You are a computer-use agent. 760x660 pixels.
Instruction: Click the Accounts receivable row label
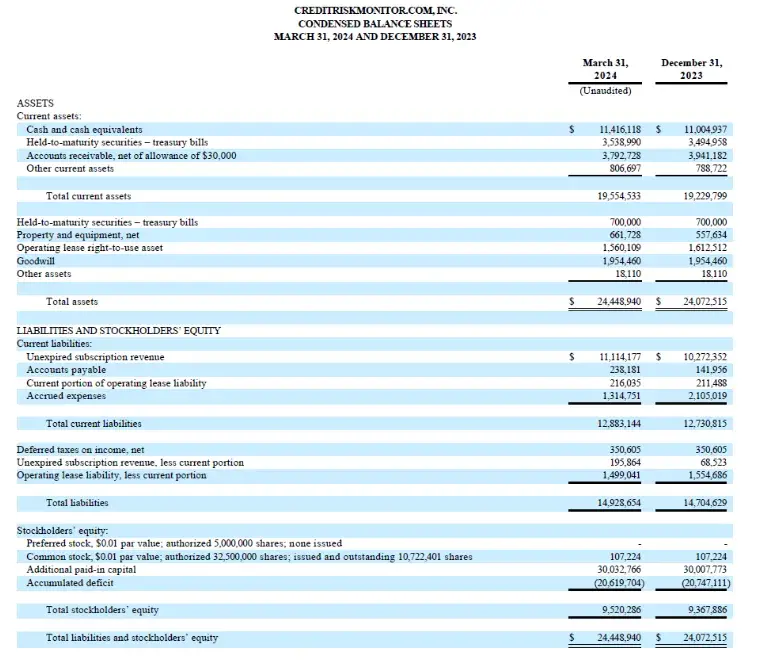(131, 156)
